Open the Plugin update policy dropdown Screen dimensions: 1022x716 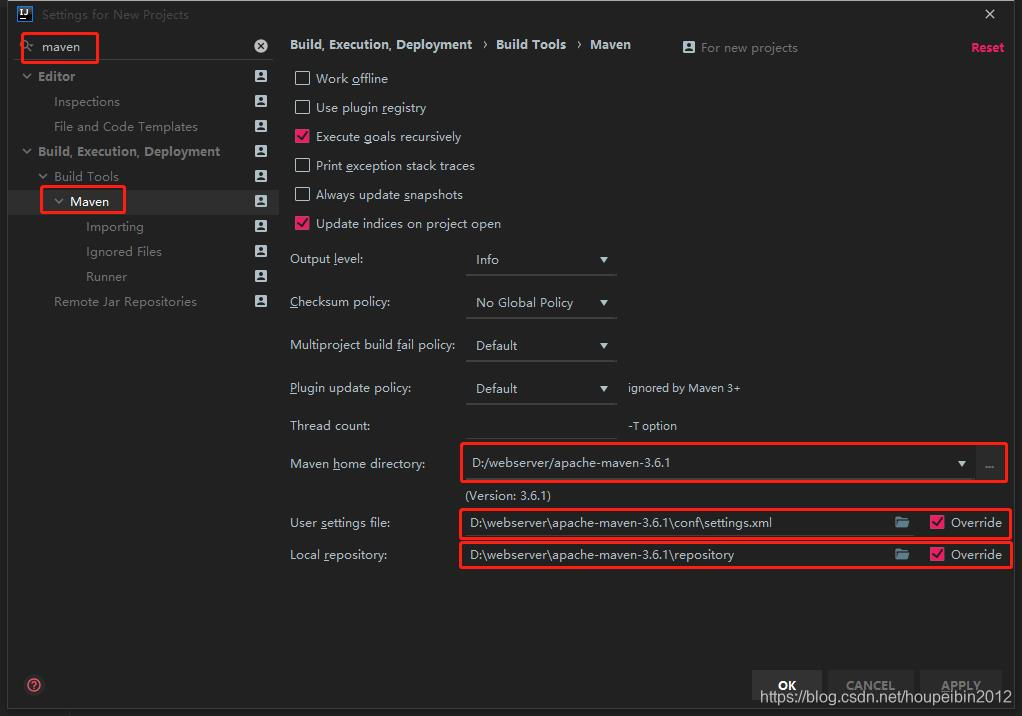pyautogui.click(x=541, y=388)
